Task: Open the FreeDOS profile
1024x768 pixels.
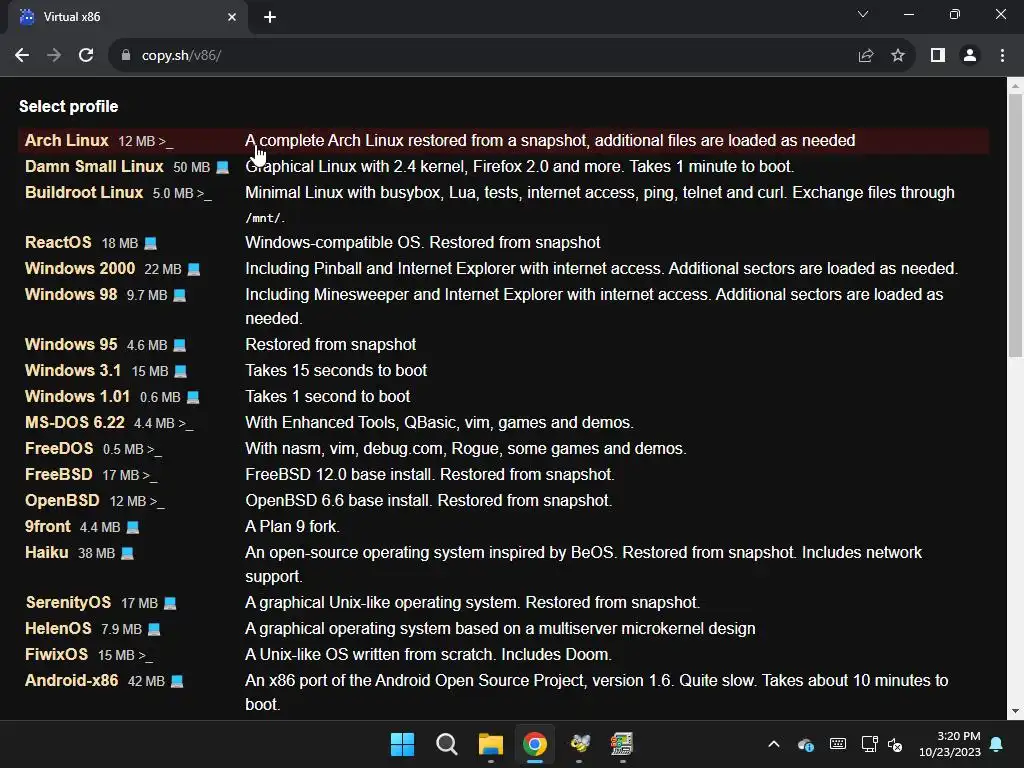Action: 59,449
